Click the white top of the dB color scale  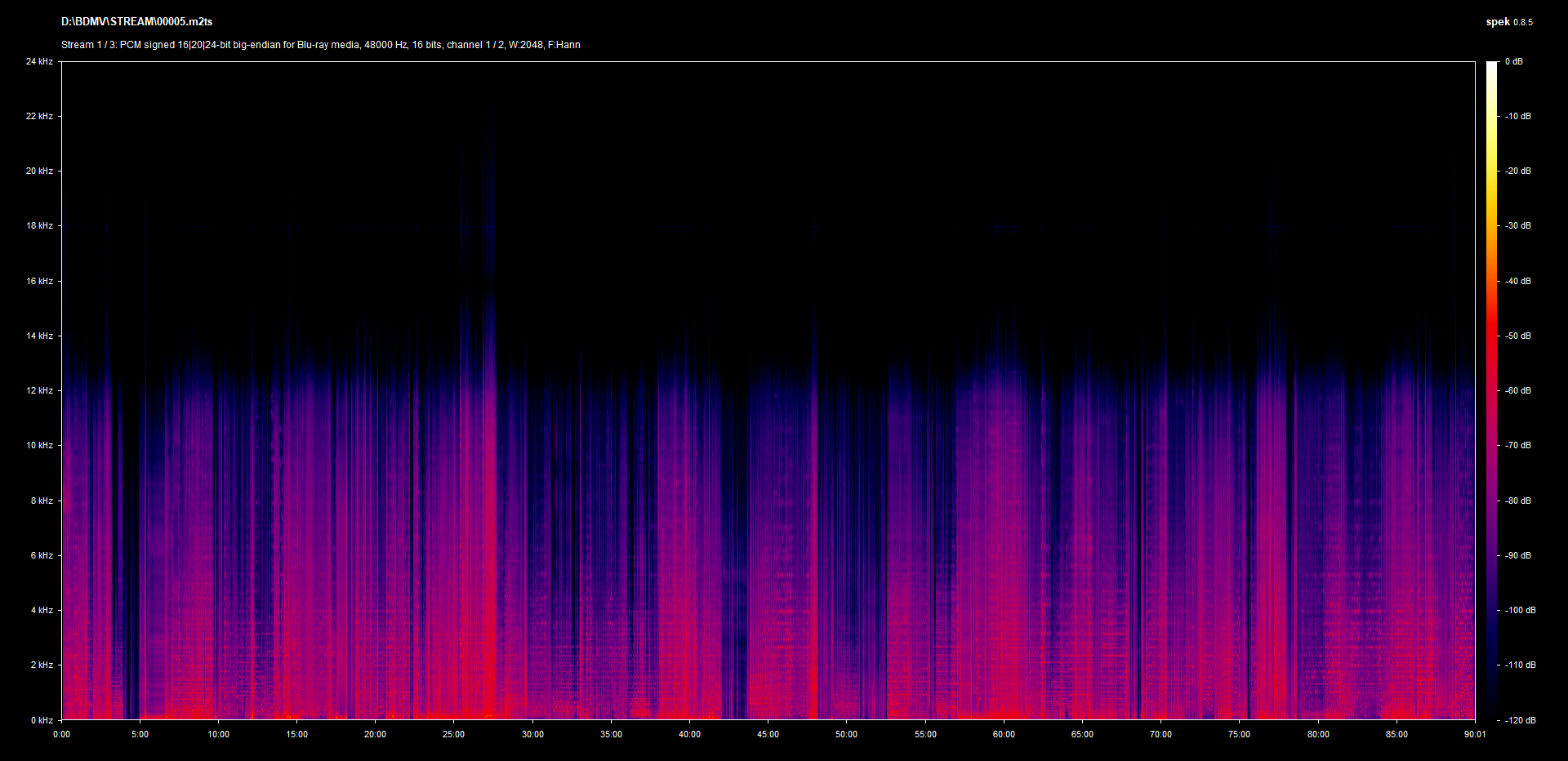[x=1491, y=65]
